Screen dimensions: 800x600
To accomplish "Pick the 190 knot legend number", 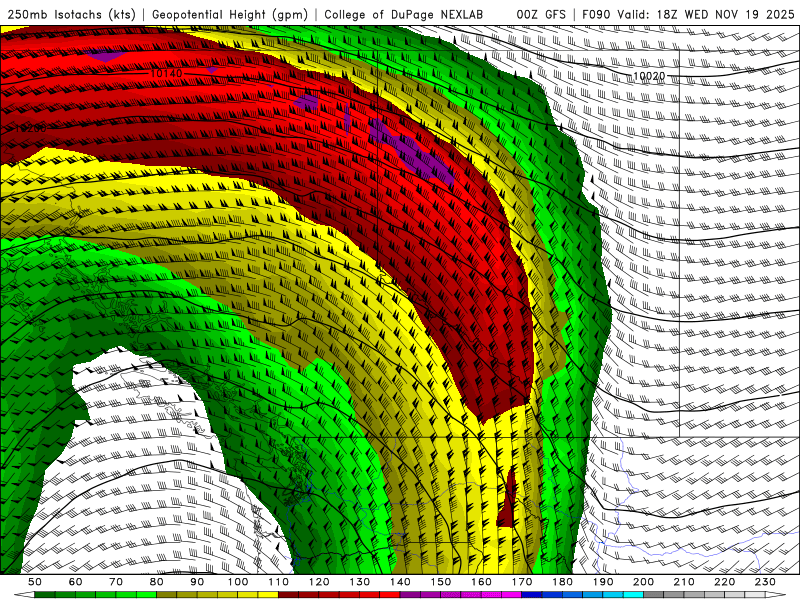I will coord(603,582).
